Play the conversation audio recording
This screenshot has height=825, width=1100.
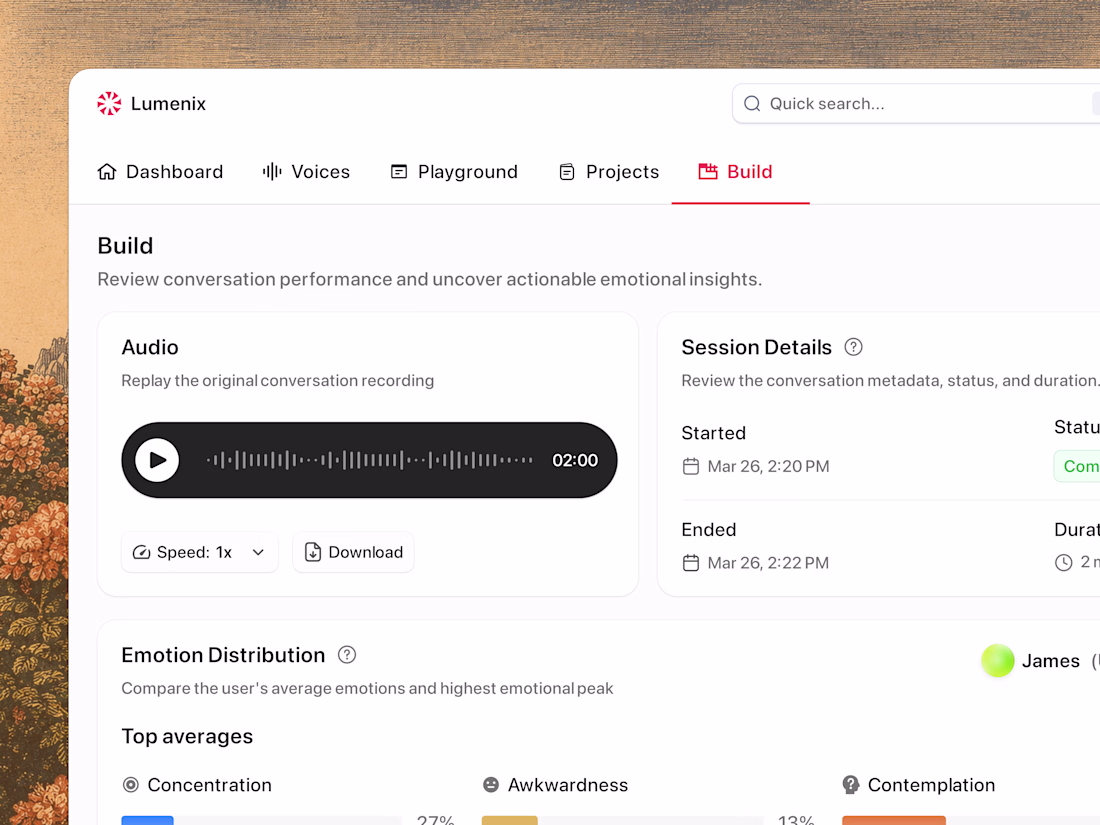156,460
